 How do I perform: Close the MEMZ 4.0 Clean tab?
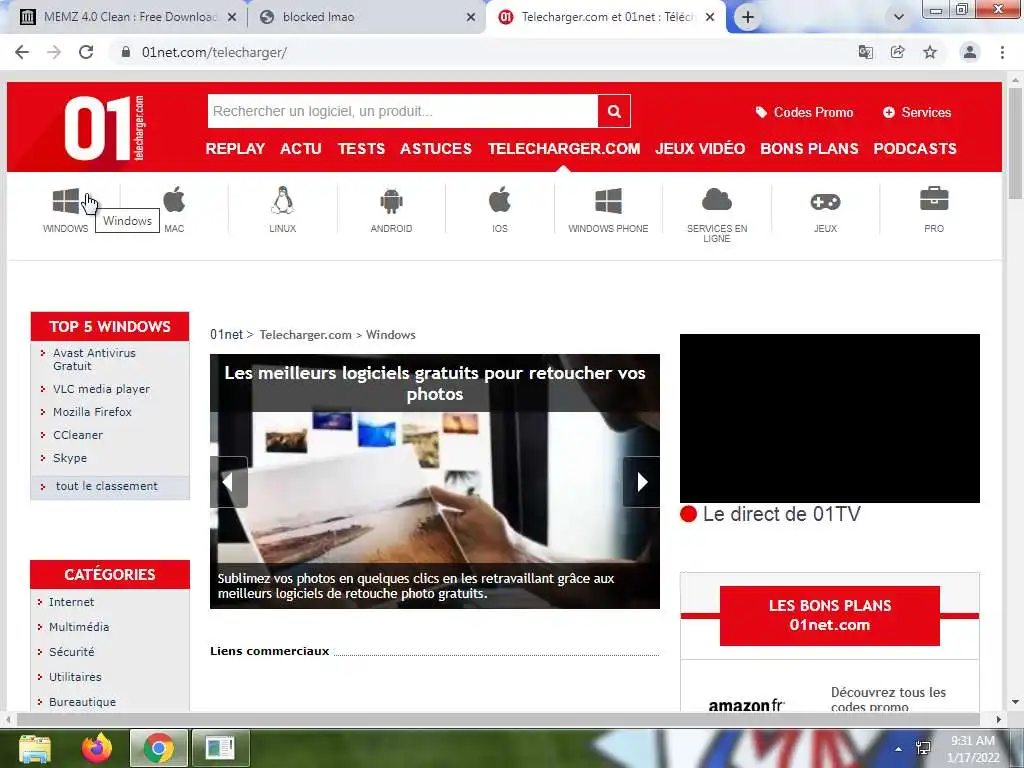click(232, 18)
